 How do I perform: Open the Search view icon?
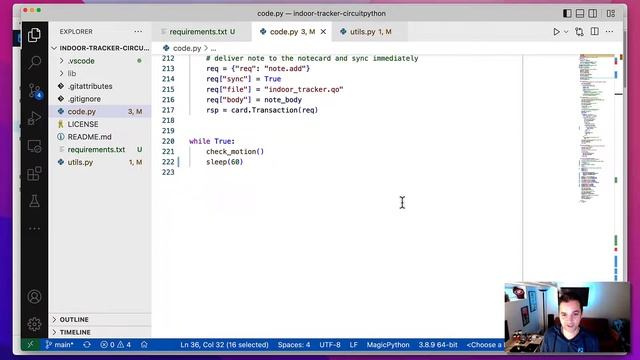coord(34,62)
